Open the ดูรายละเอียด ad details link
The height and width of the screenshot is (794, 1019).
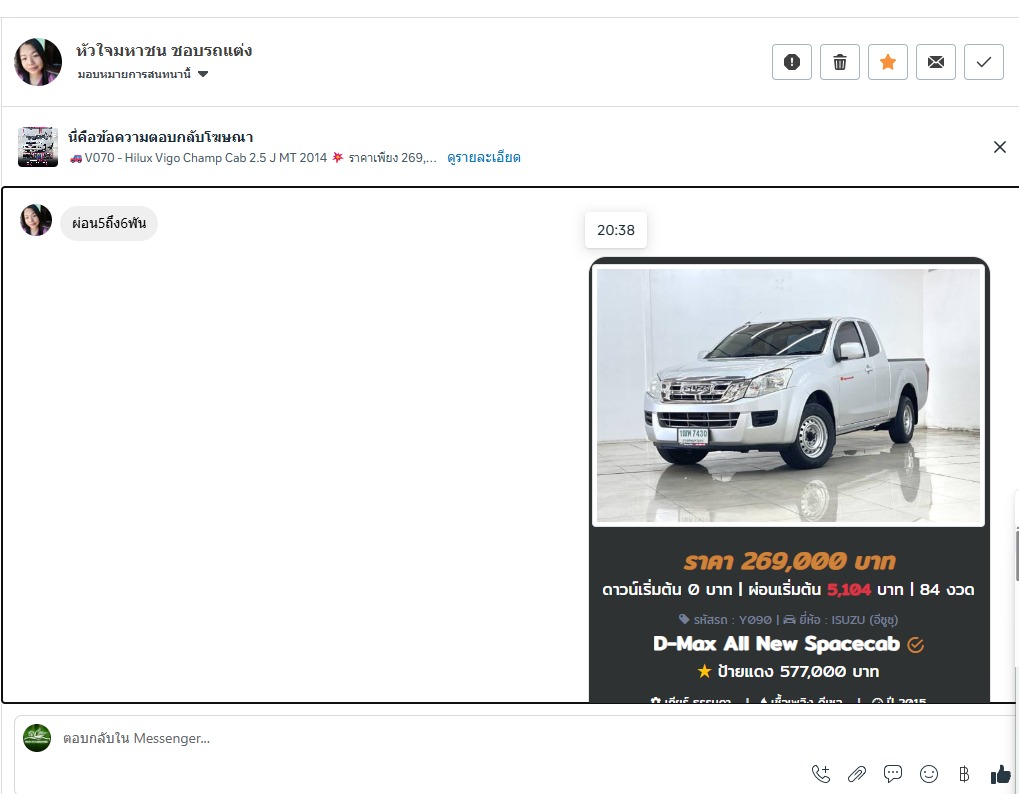coord(484,157)
